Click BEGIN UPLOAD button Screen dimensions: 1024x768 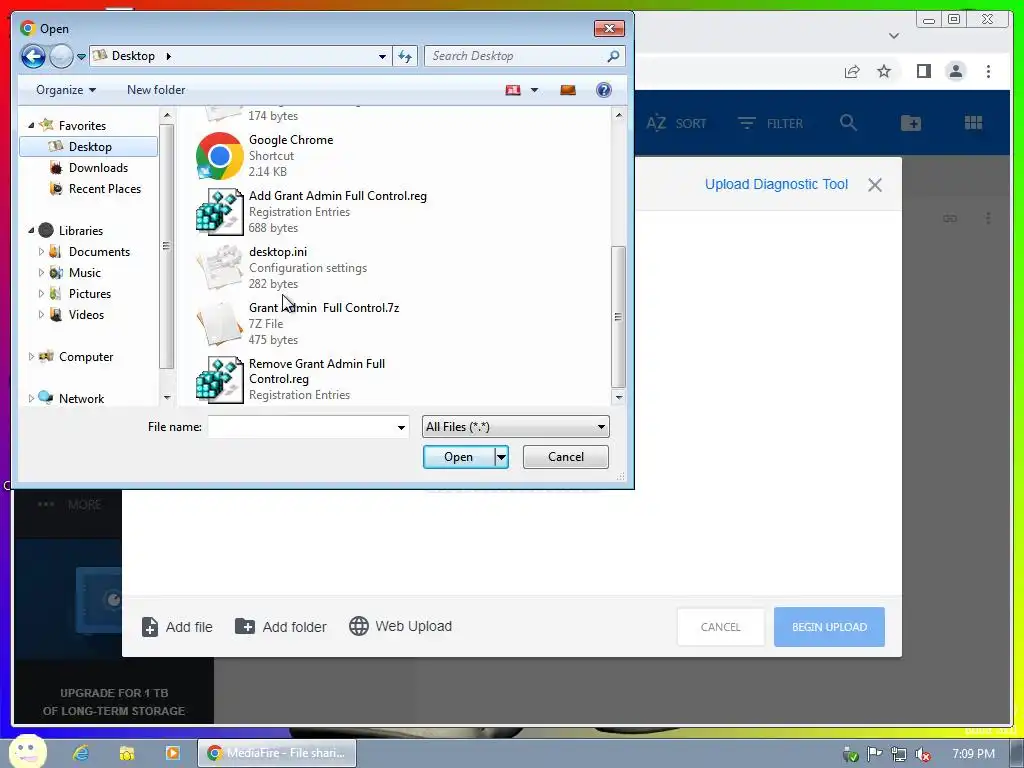click(829, 627)
